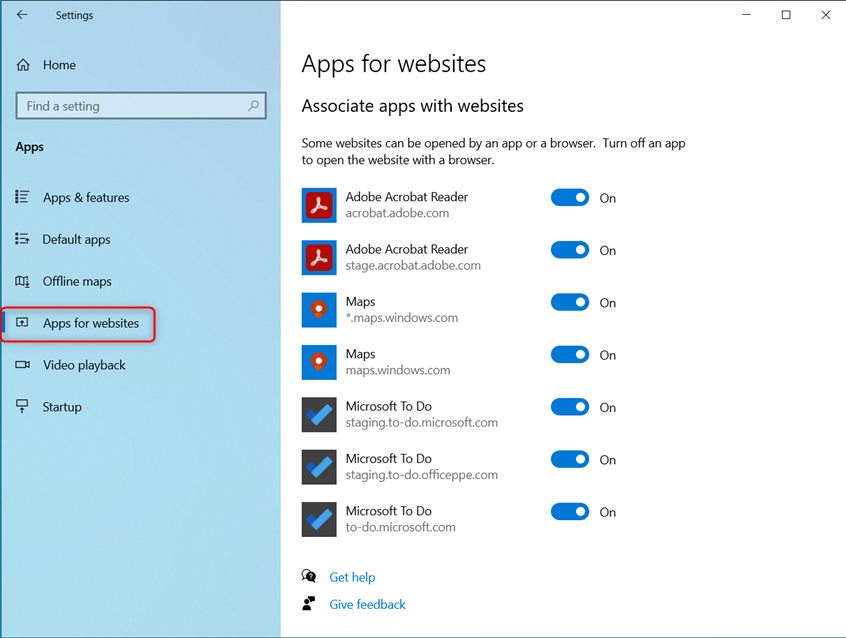Click the Apps for websites icon
The width and height of the screenshot is (846, 638).
pyautogui.click(x=22, y=323)
